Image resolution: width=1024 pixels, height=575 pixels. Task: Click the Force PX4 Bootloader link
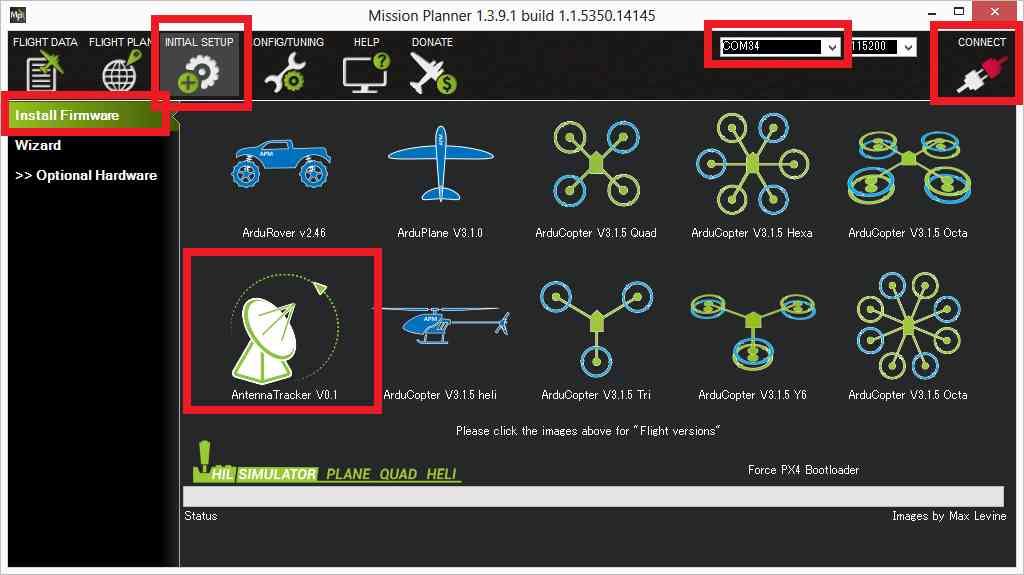pos(803,470)
